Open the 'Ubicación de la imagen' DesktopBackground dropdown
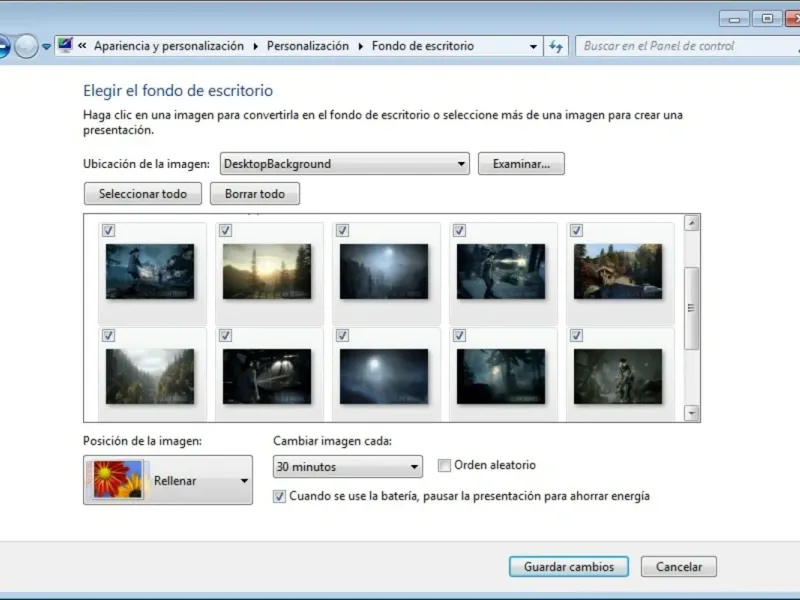The width and height of the screenshot is (800, 600). (x=345, y=164)
